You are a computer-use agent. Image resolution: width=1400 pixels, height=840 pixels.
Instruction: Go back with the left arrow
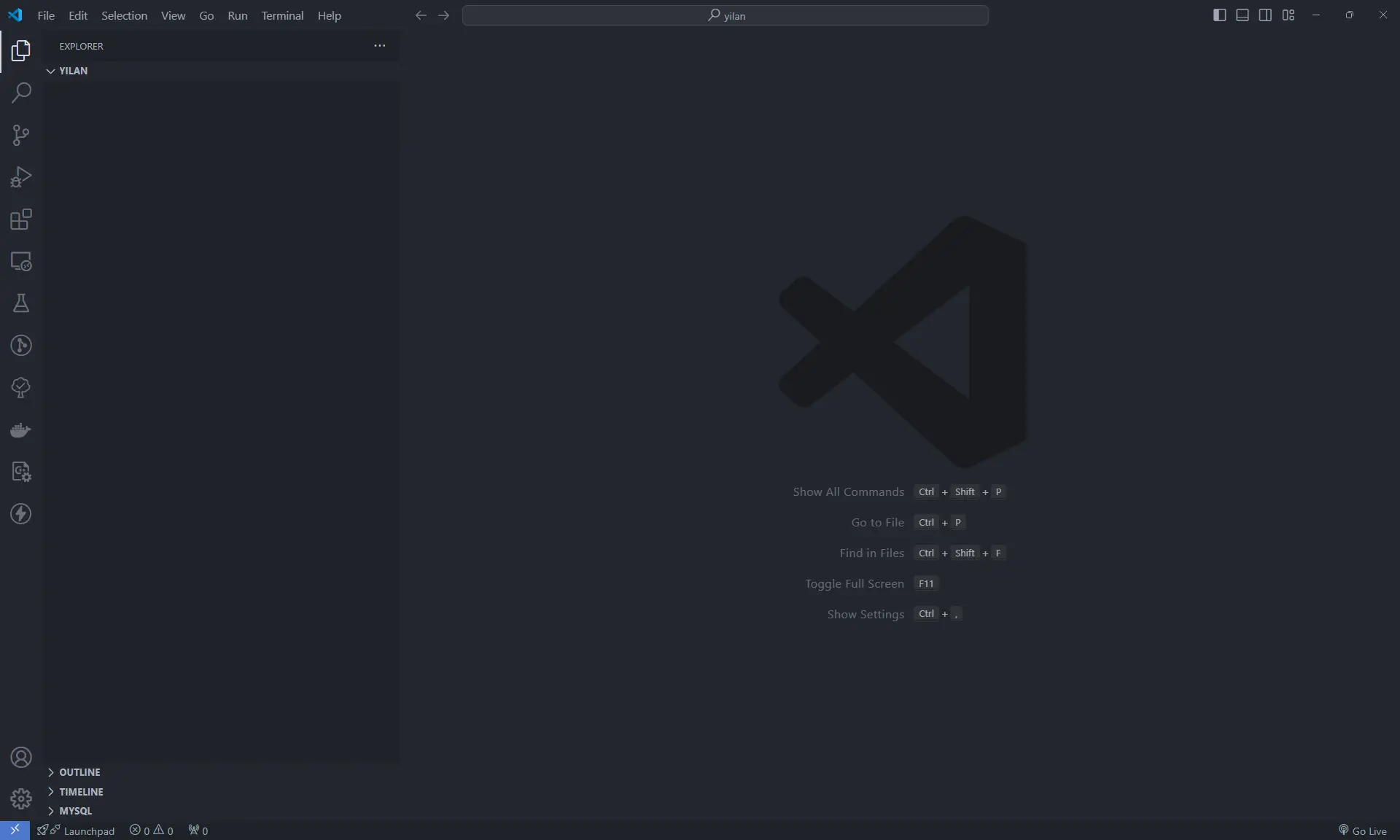point(421,15)
